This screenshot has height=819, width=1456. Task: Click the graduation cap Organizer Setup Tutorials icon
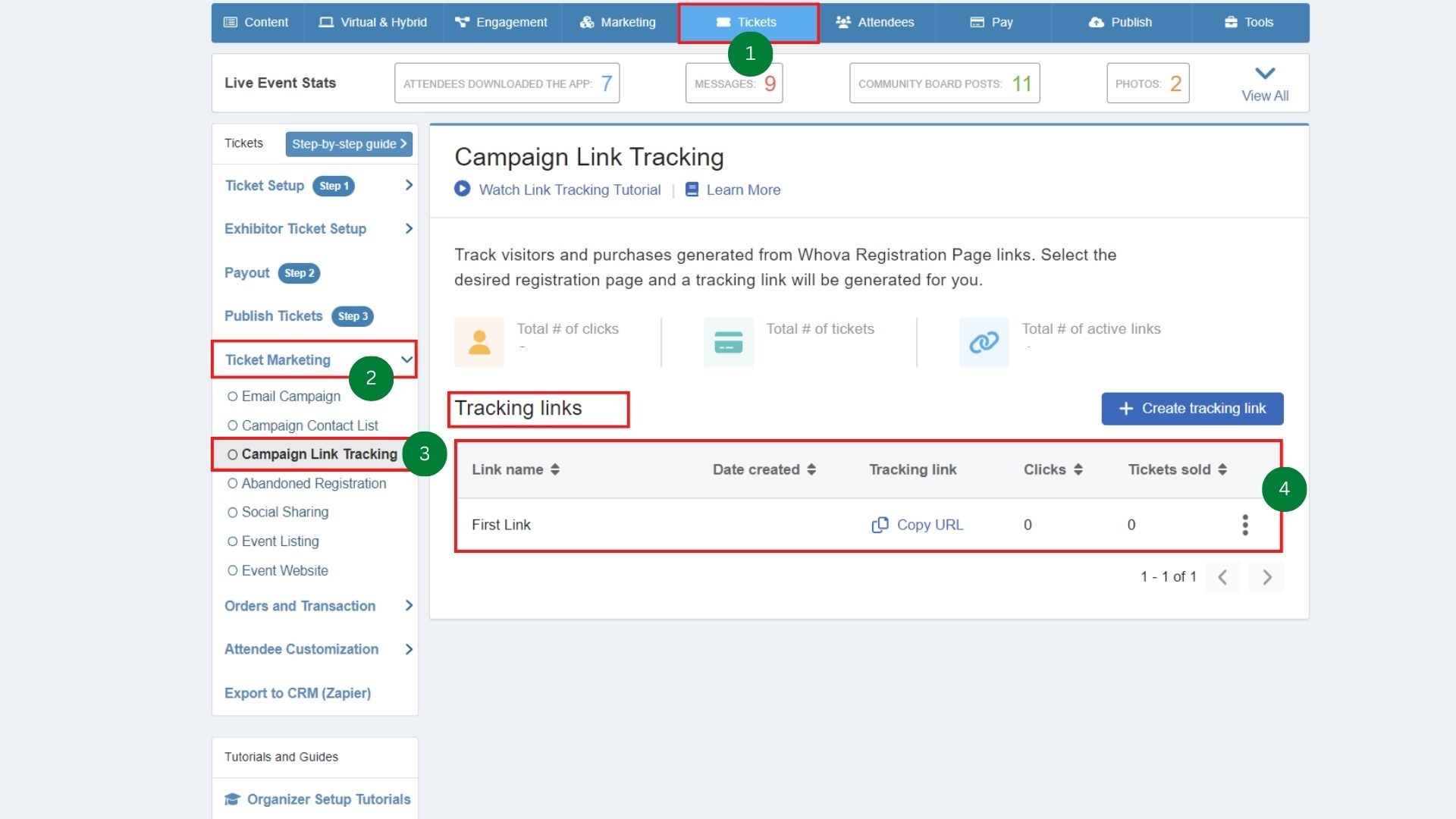pyautogui.click(x=231, y=799)
